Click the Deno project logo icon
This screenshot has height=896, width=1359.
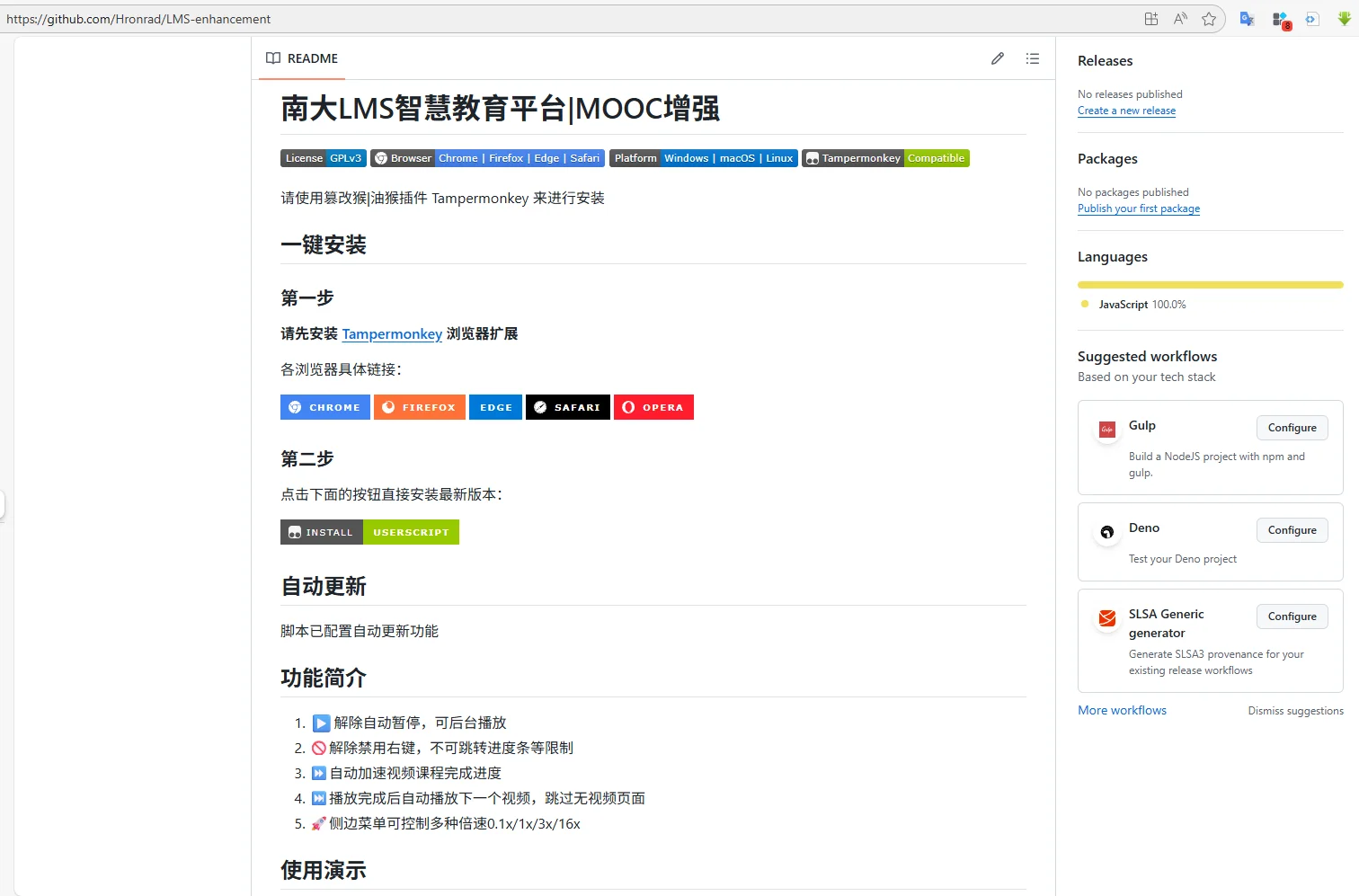[x=1106, y=531]
